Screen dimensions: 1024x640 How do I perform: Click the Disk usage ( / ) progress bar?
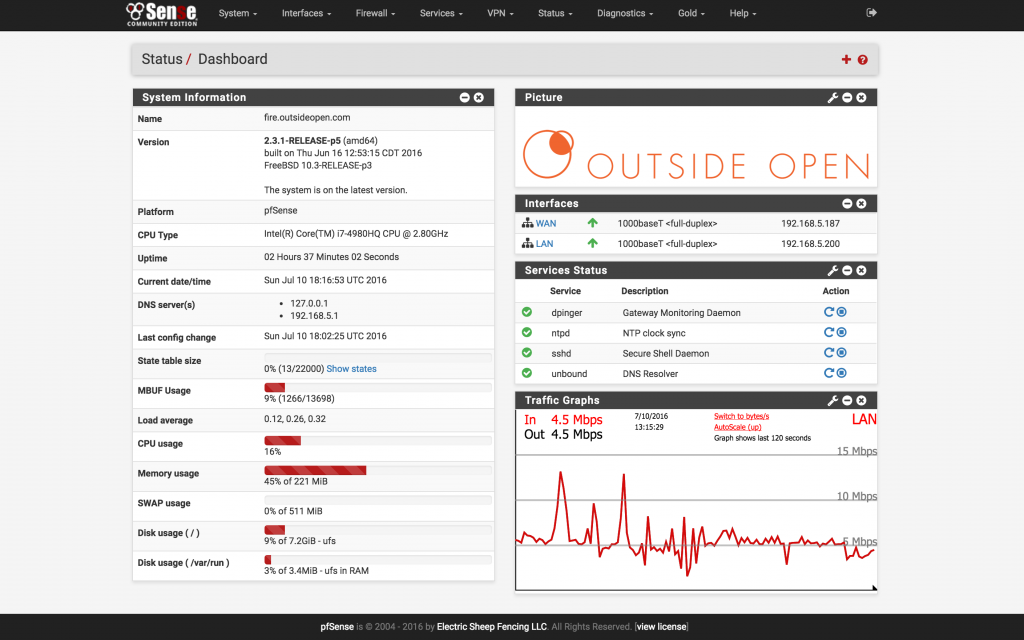coord(377,530)
